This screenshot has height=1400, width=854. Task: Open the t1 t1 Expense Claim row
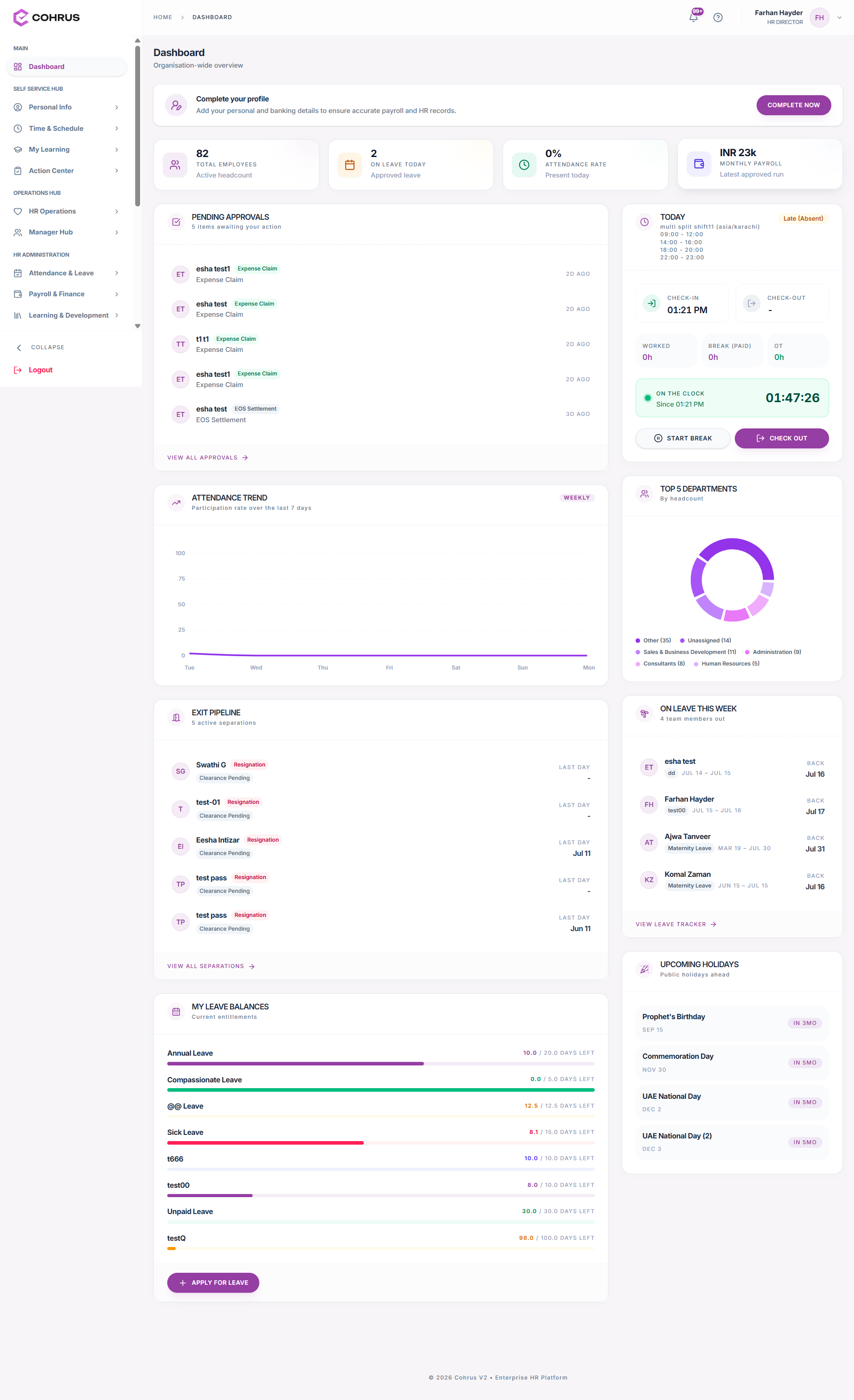click(x=381, y=344)
